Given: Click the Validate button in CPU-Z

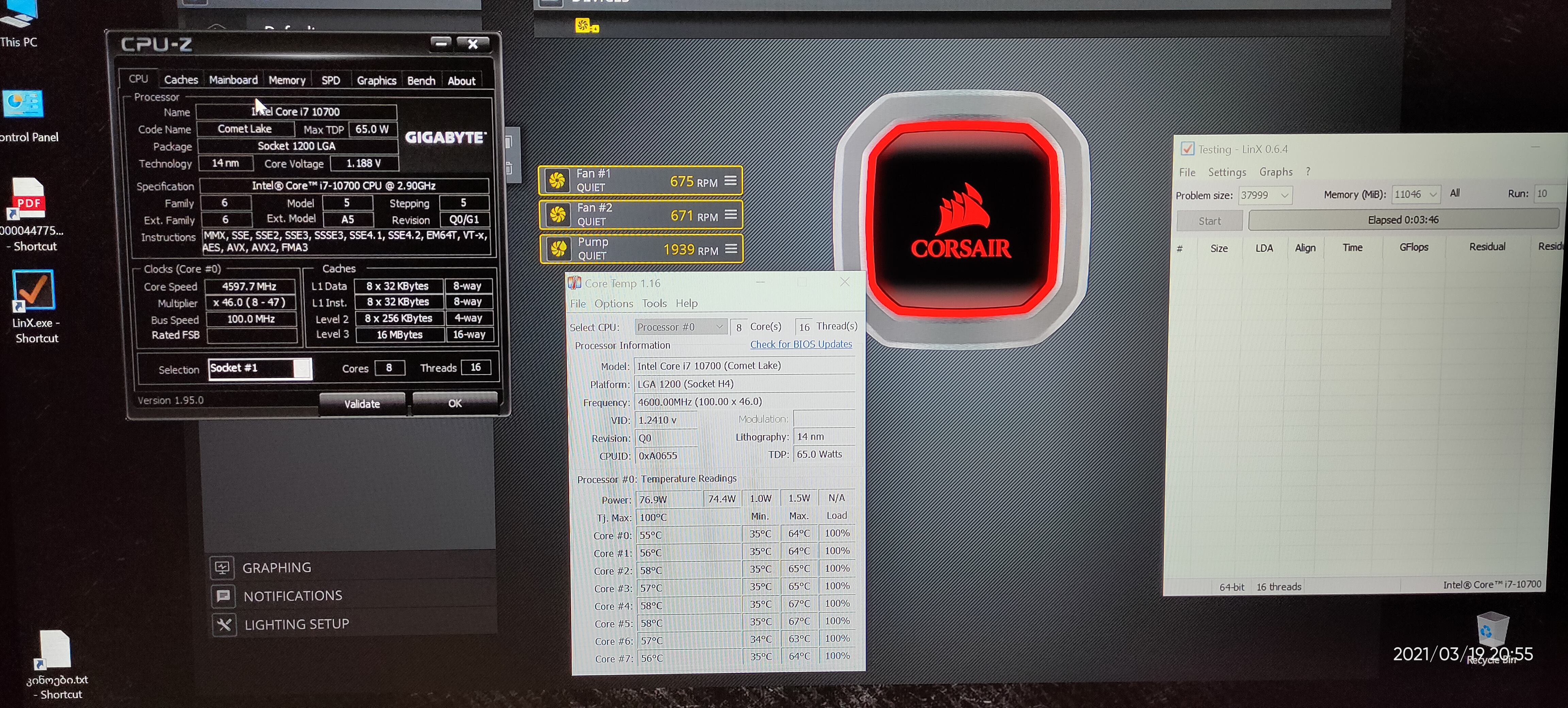Looking at the screenshot, I should [x=362, y=404].
